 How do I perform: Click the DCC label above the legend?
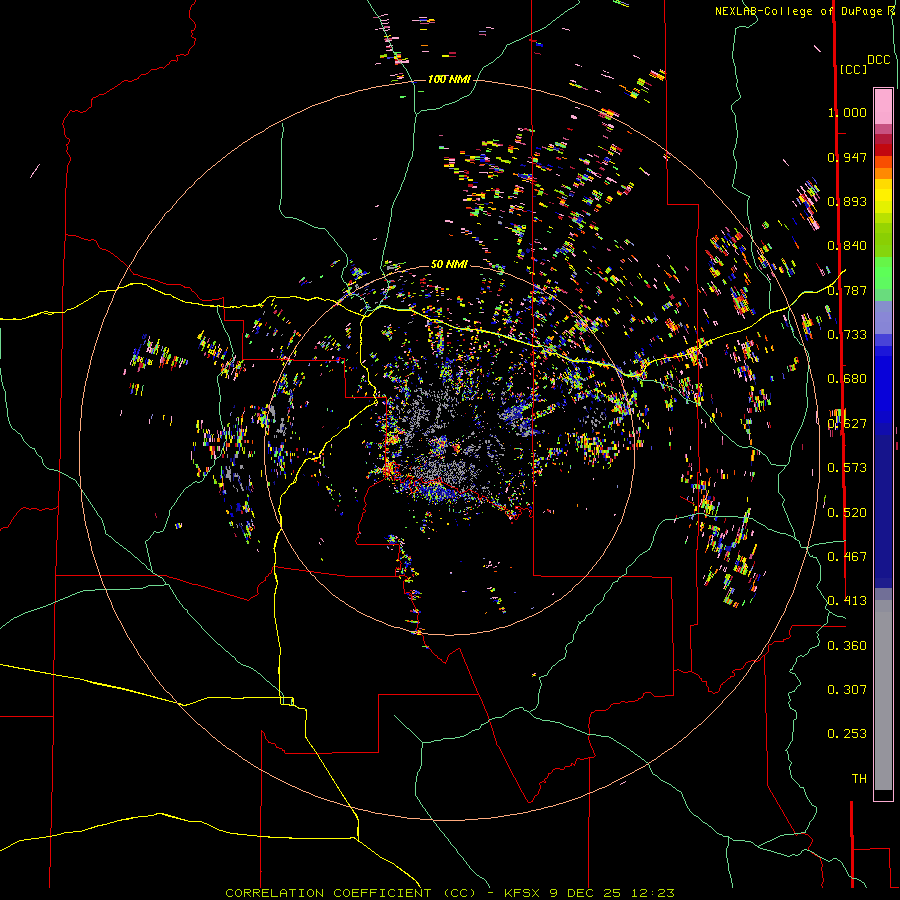coord(878,60)
